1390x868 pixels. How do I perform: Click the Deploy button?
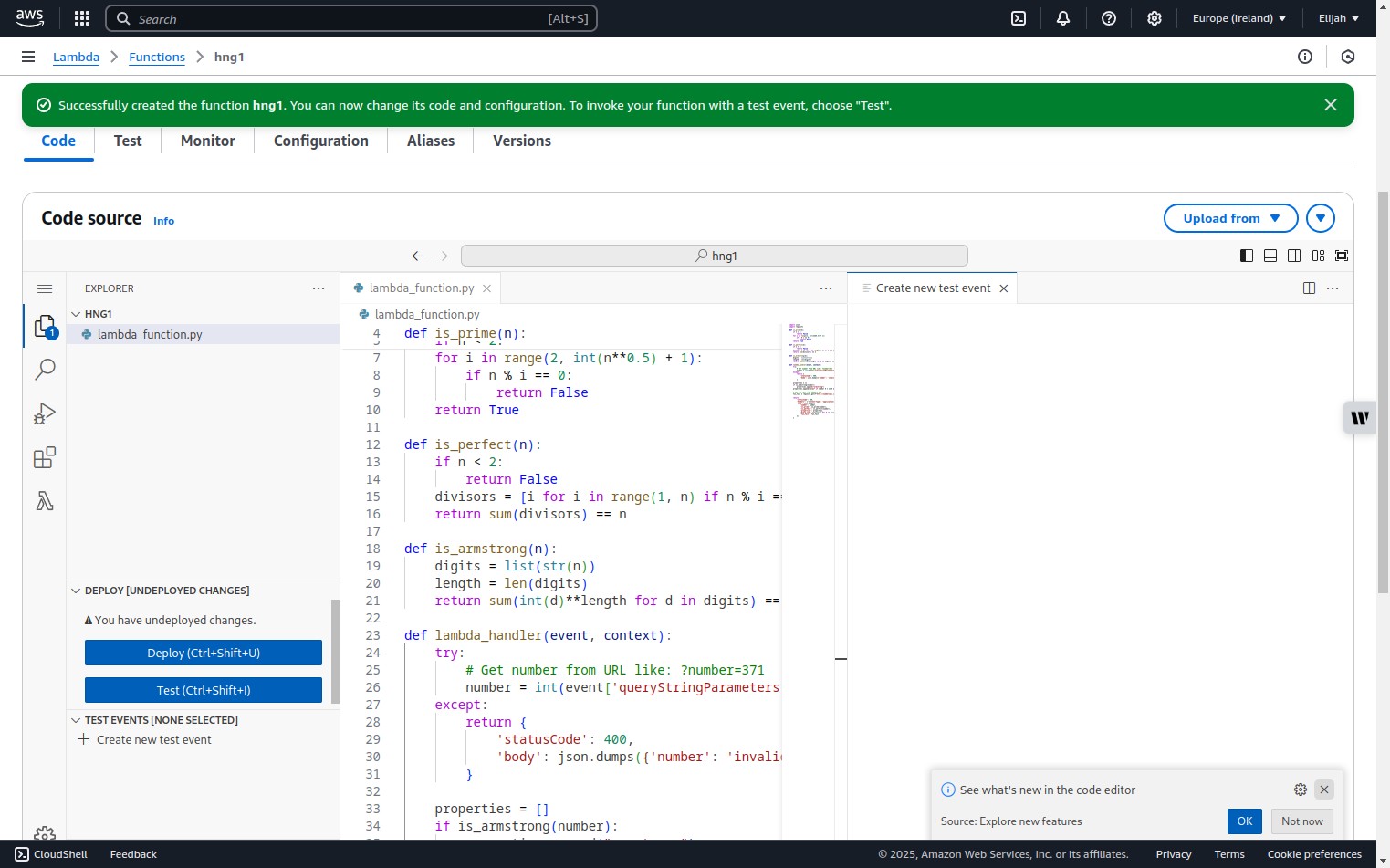pos(203,652)
